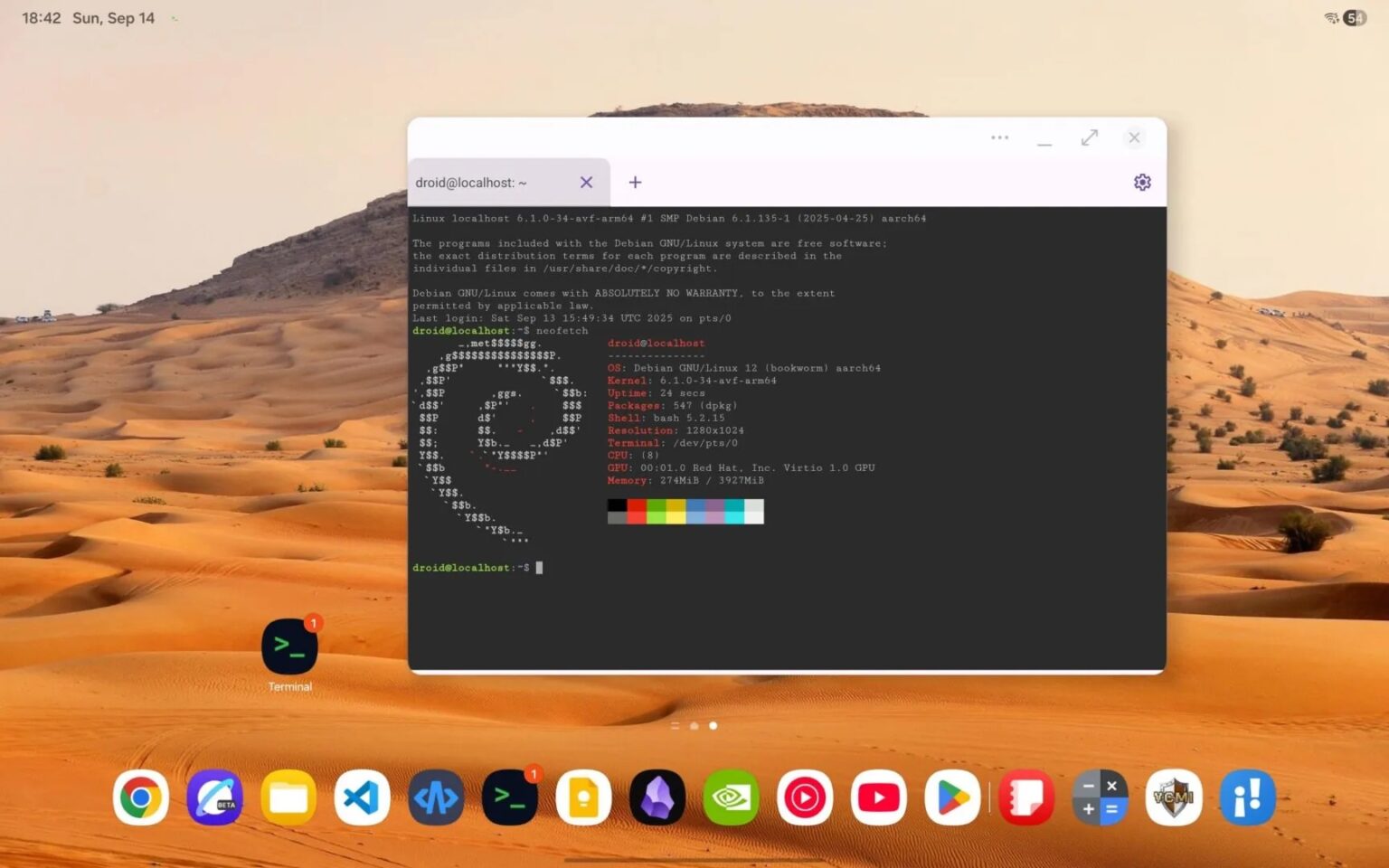Open the My Files folder app
Viewport: 1389px width, 868px height.
[x=288, y=797]
